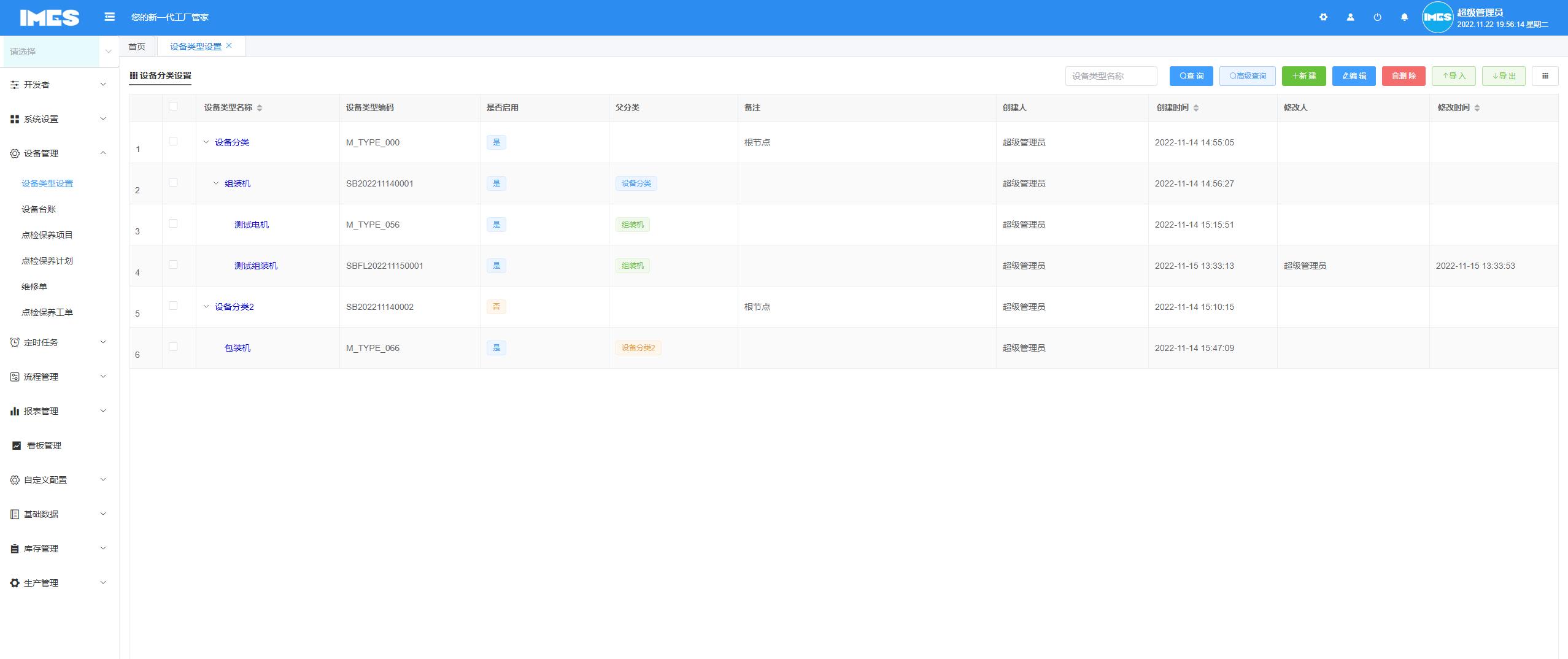
Task: Click the 否 status tag
Action: point(496,307)
